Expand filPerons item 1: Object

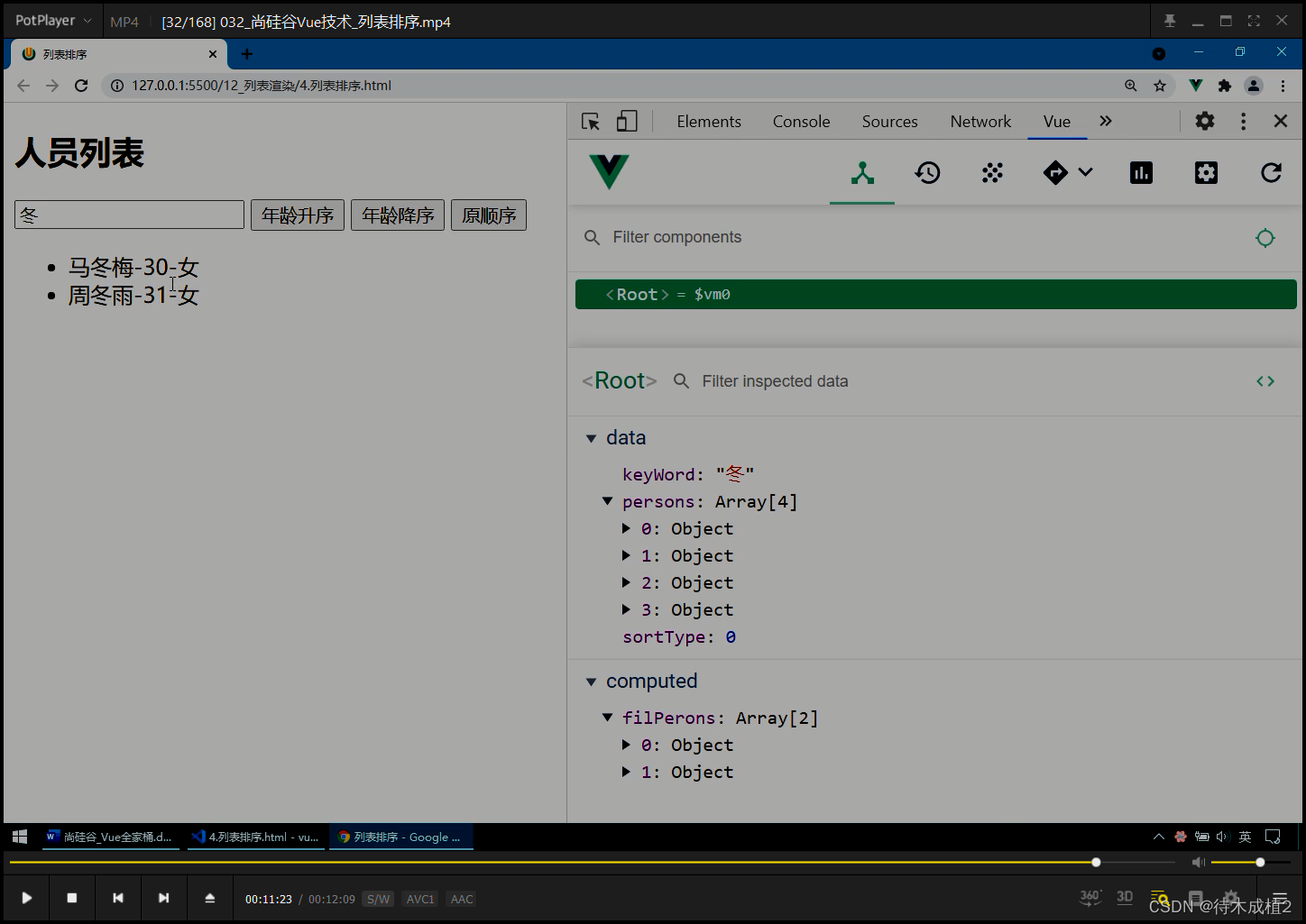(x=626, y=772)
